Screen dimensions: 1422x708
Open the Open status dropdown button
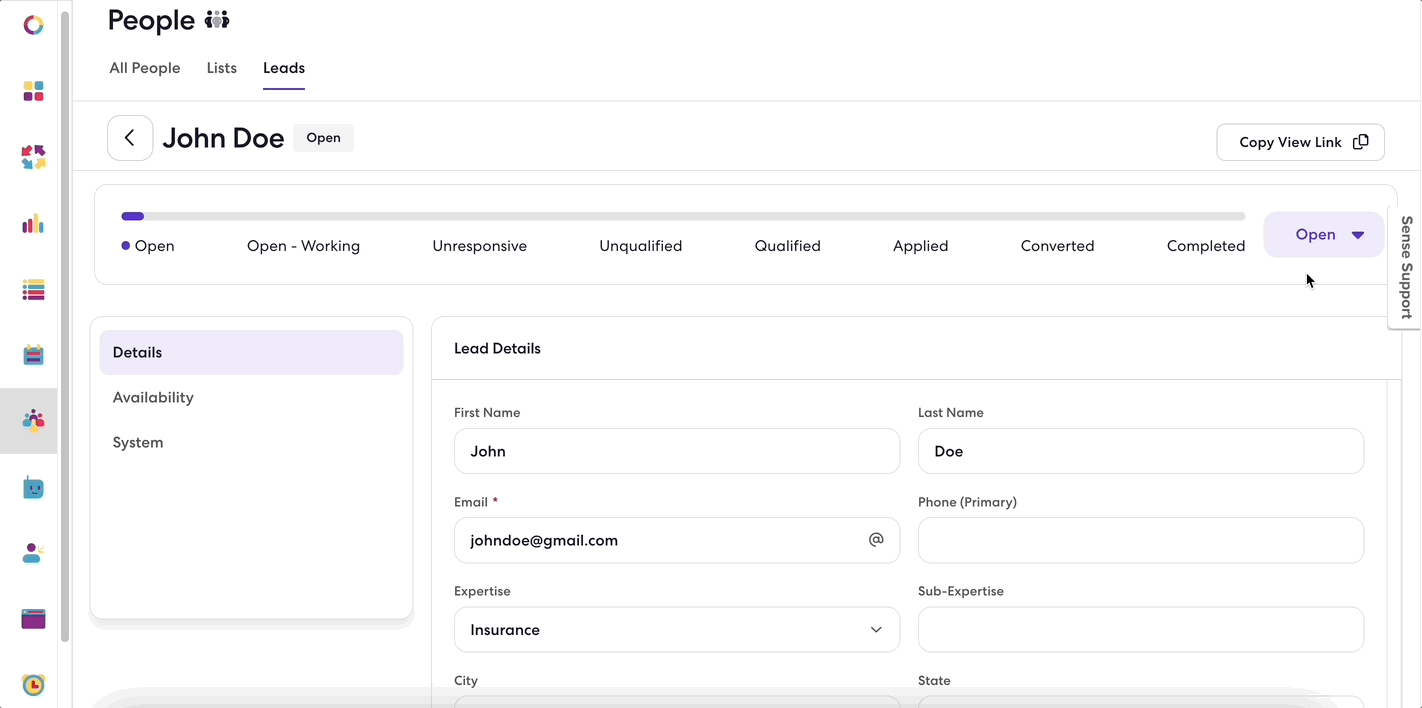pyautogui.click(x=1324, y=235)
